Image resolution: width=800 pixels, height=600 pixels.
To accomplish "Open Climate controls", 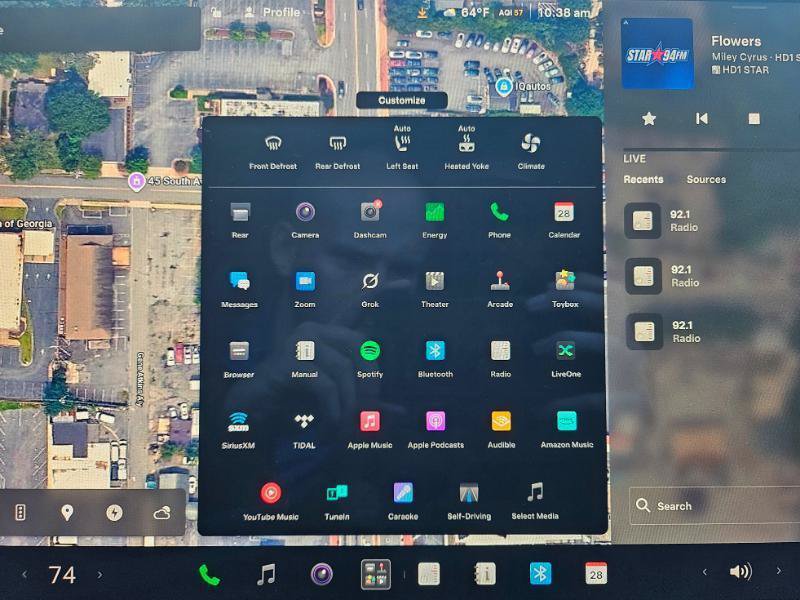I will (x=531, y=151).
